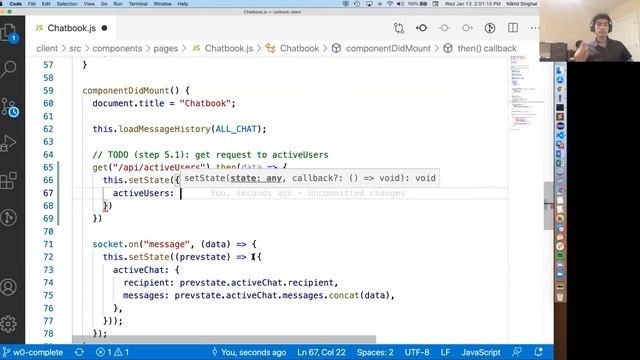The height and width of the screenshot is (360, 640).
Task: Click the 'componentDidMount() {' text
Action: click(136, 91)
